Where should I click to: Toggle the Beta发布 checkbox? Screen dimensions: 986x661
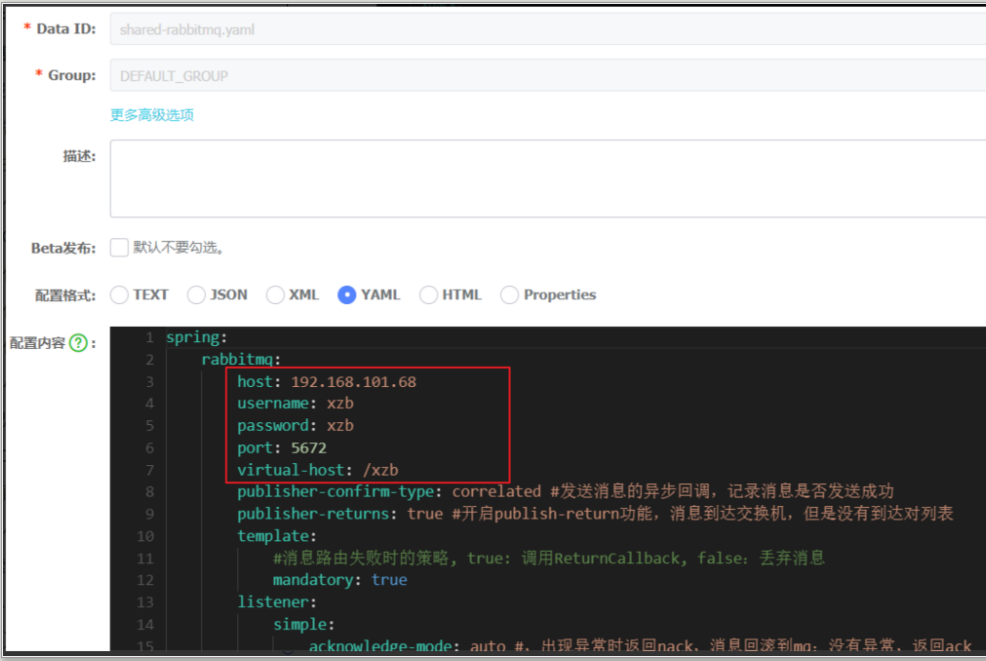pos(119,247)
